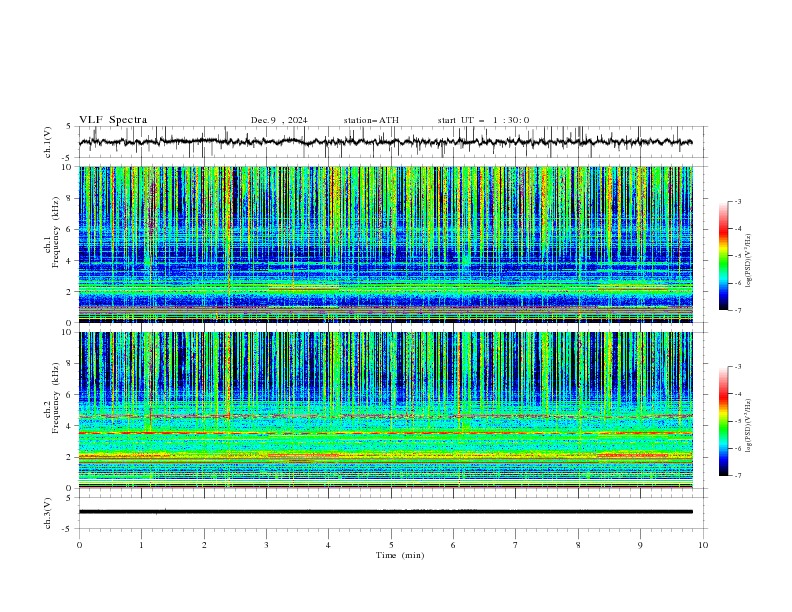Screen dimensions: 792x612
Task: Click time axis tick label "9"
Action: point(640,545)
